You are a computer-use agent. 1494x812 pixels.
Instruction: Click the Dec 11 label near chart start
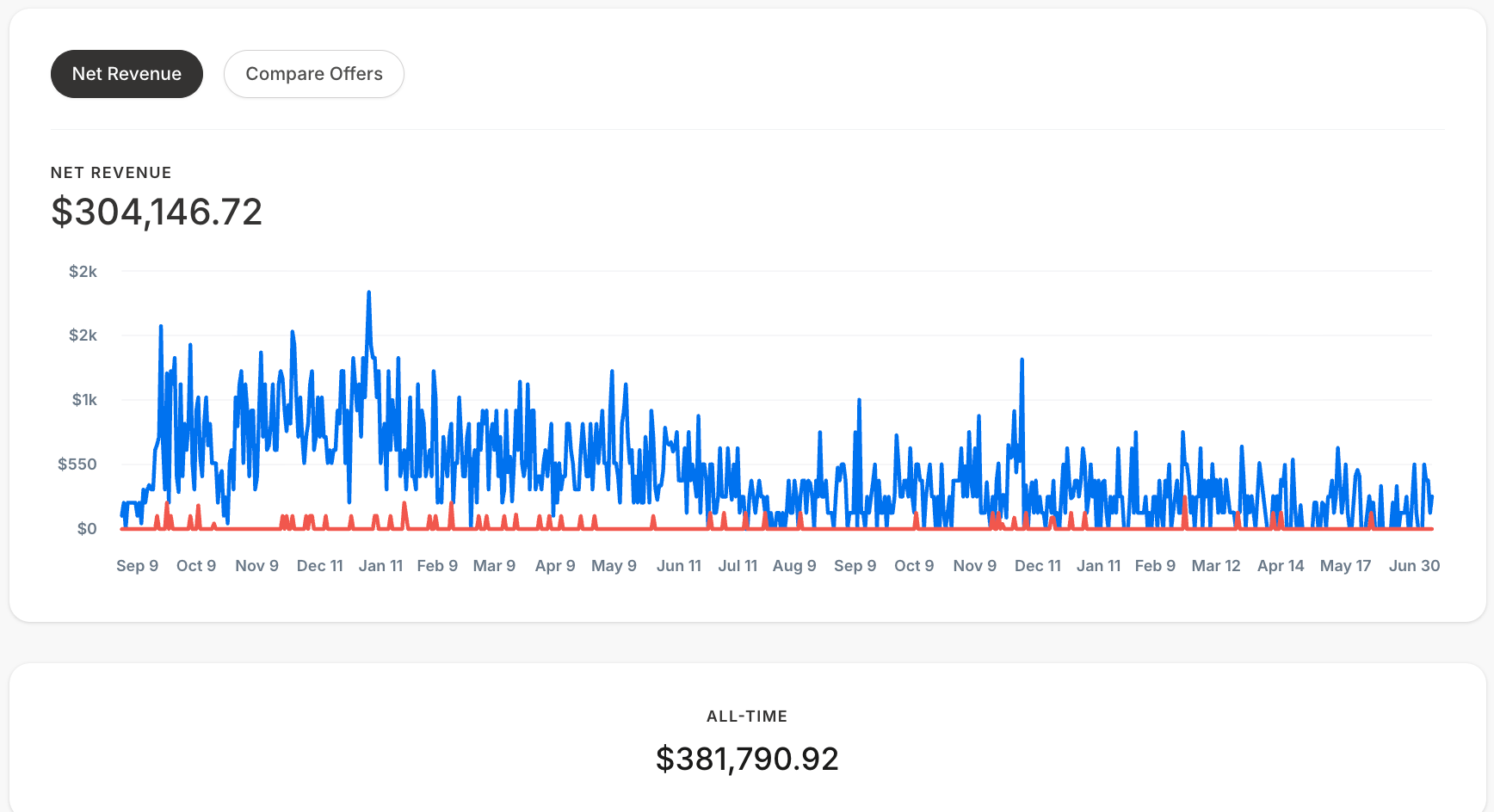320,566
